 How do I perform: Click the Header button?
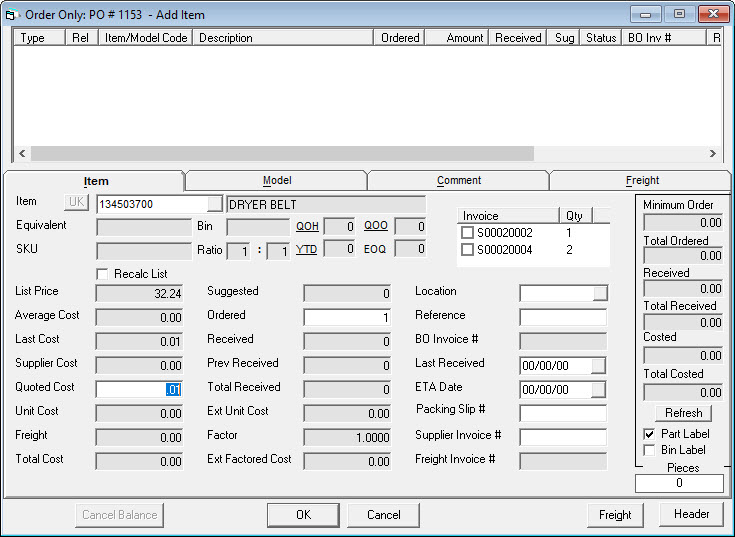[x=691, y=514]
